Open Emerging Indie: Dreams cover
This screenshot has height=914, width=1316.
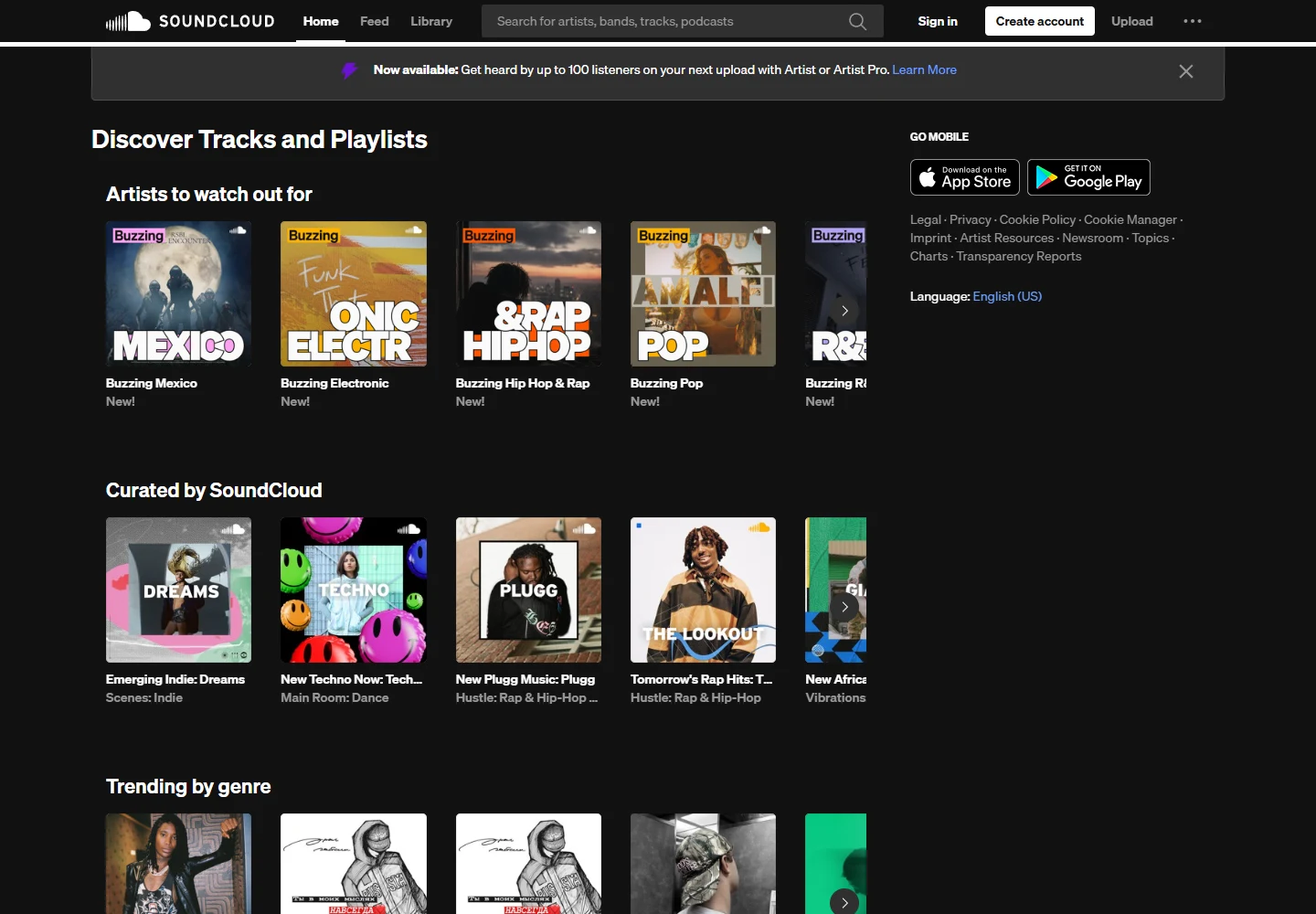click(178, 590)
